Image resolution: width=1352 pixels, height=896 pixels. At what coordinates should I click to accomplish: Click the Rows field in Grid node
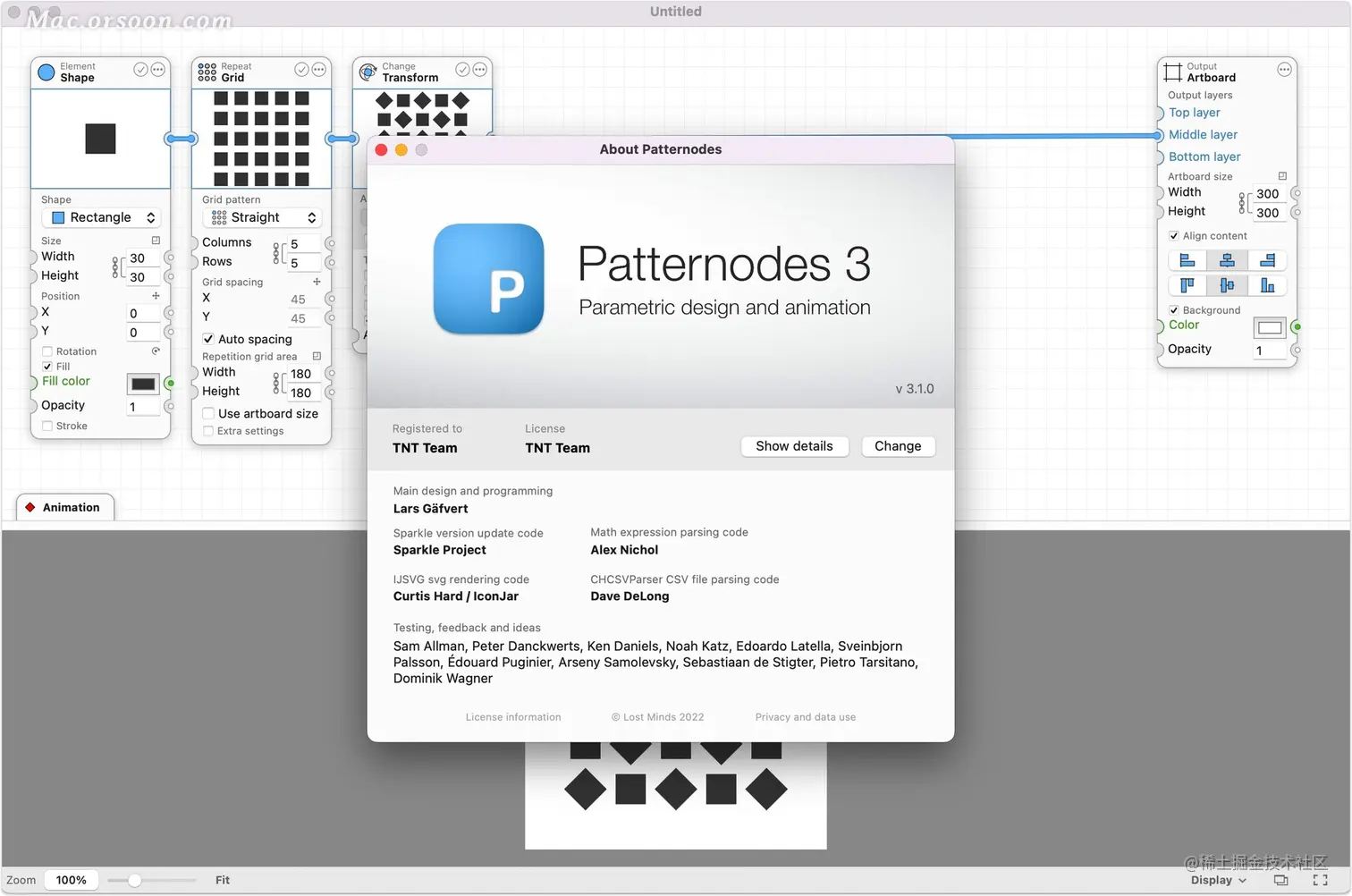303,263
